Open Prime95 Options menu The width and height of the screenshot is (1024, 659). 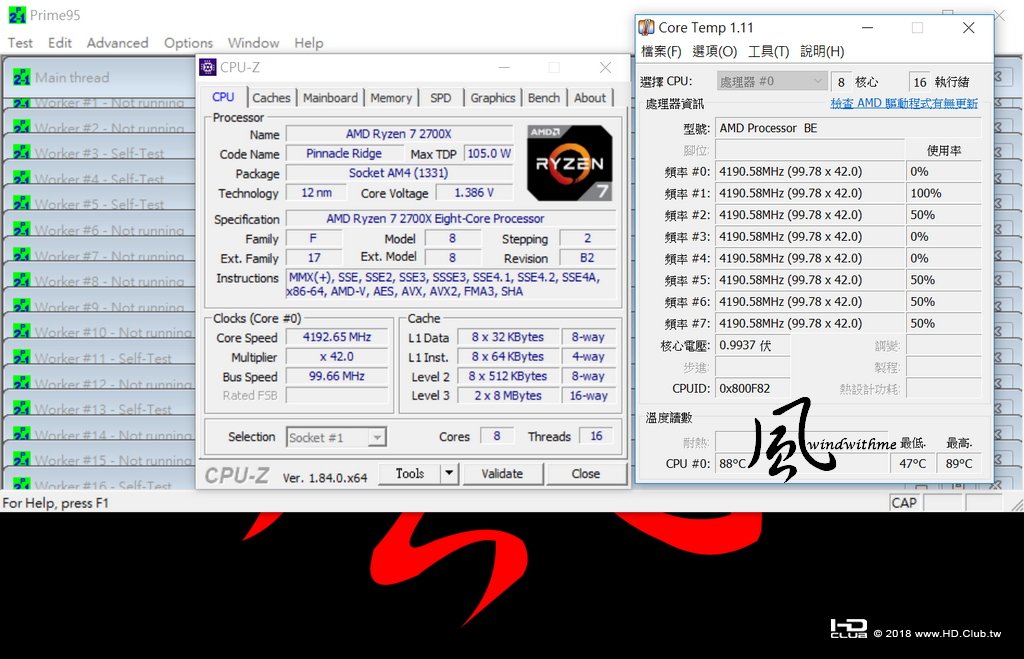coord(188,43)
